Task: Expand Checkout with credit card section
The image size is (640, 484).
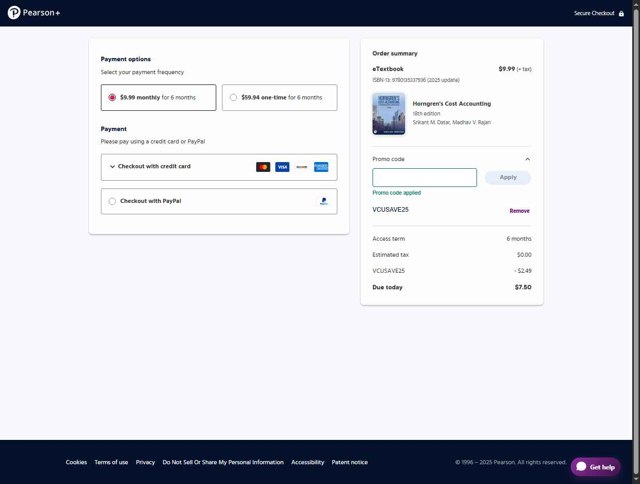Action: (219, 167)
